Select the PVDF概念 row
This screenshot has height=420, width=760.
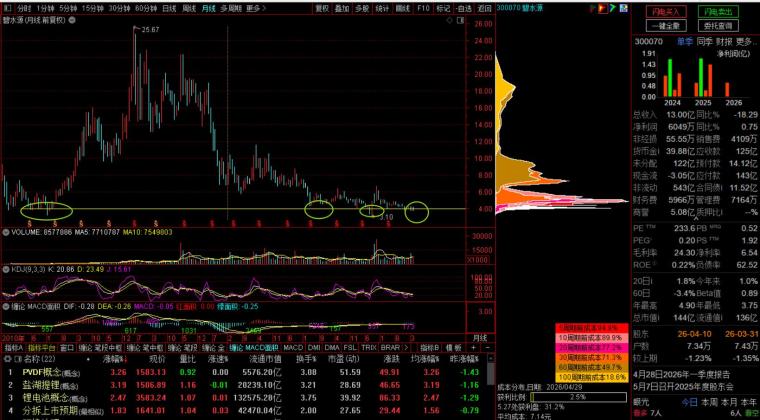tap(244, 373)
